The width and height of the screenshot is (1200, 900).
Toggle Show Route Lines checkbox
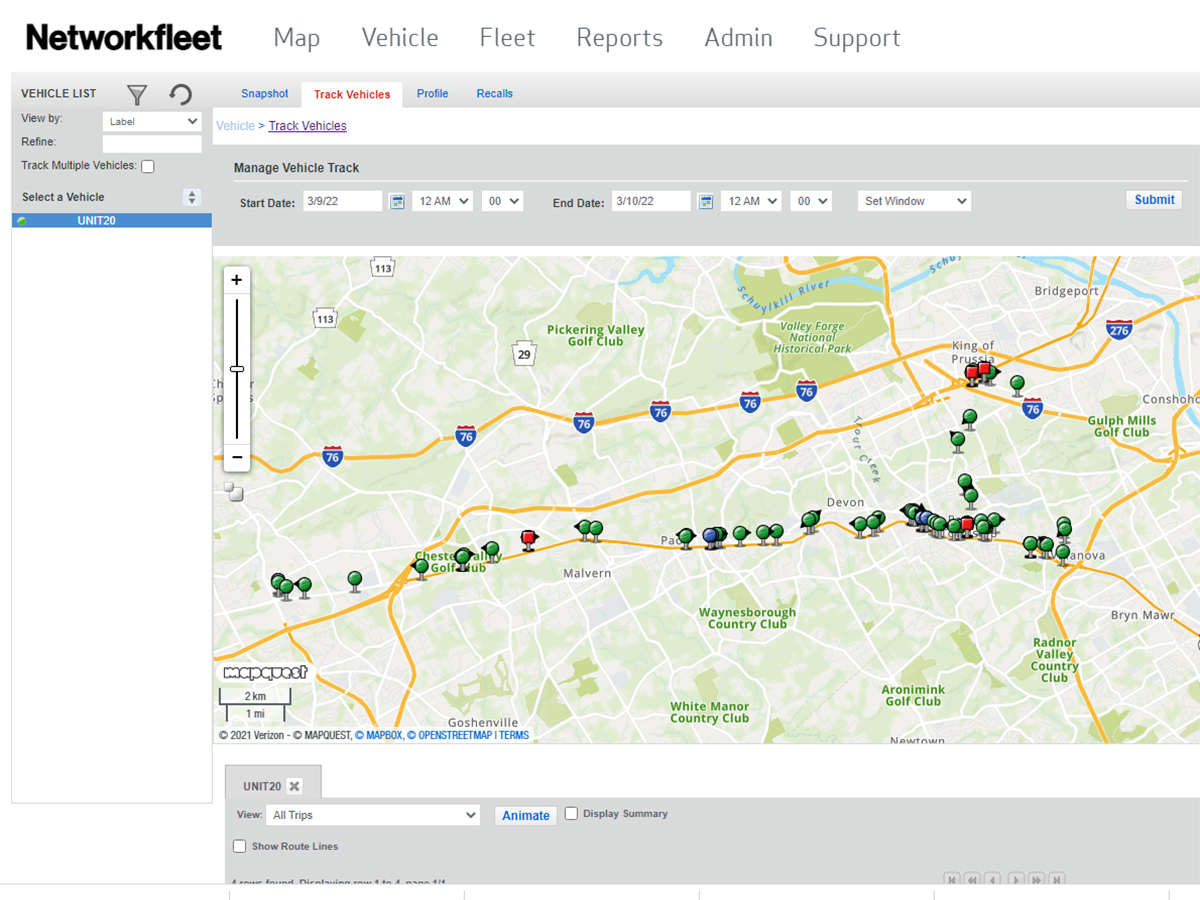pos(240,847)
